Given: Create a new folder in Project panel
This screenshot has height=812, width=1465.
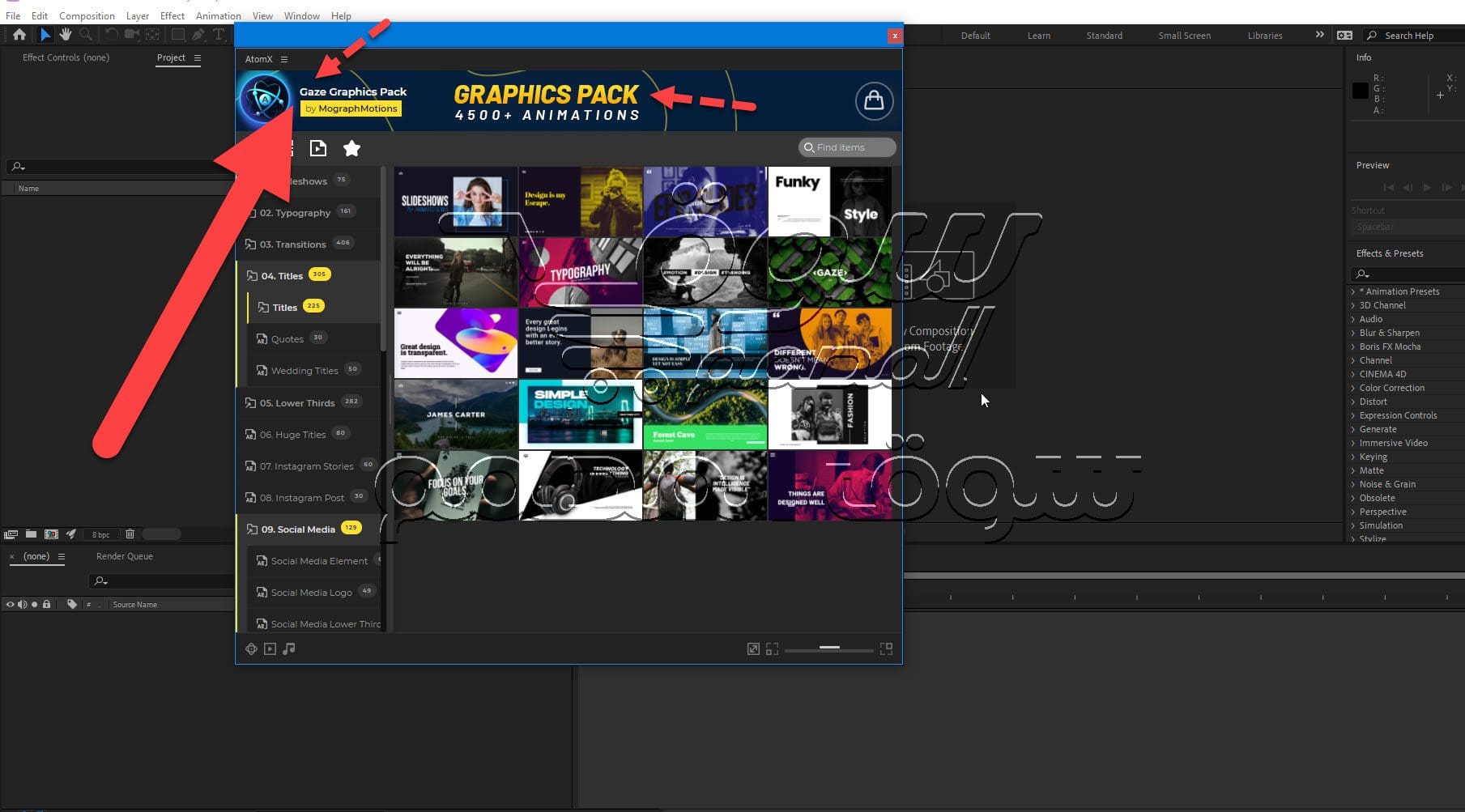Looking at the screenshot, I should click(x=31, y=534).
